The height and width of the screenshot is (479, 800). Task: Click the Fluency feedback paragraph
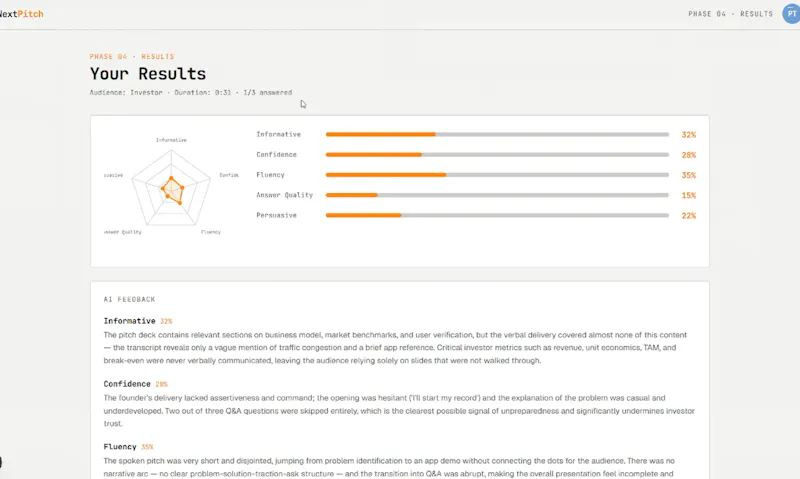[x=389, y=467]
